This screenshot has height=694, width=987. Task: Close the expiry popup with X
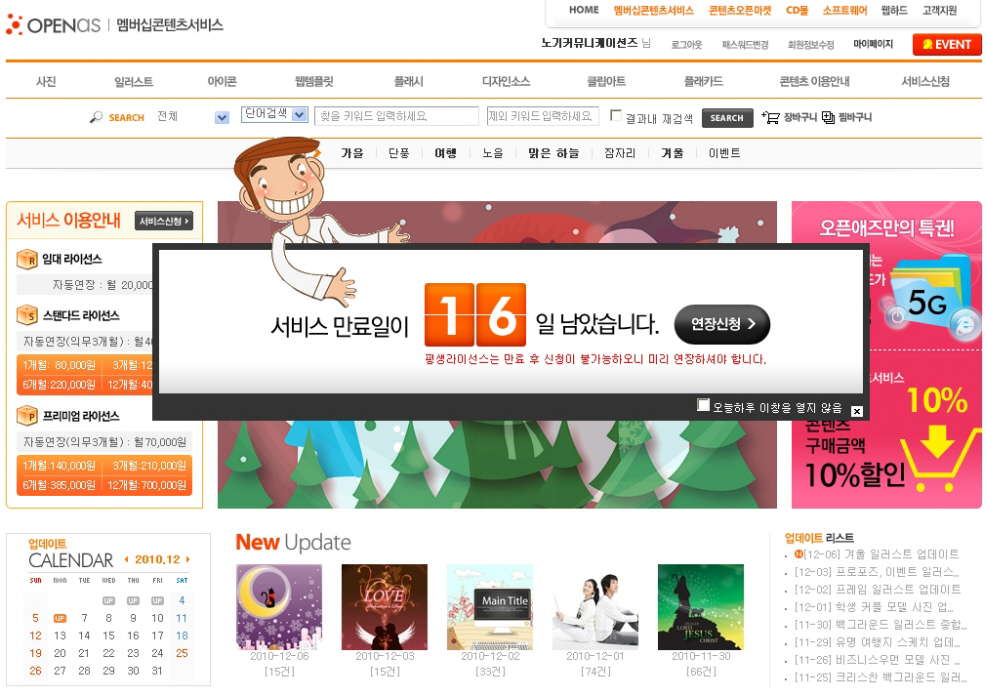tap(857, 411)
